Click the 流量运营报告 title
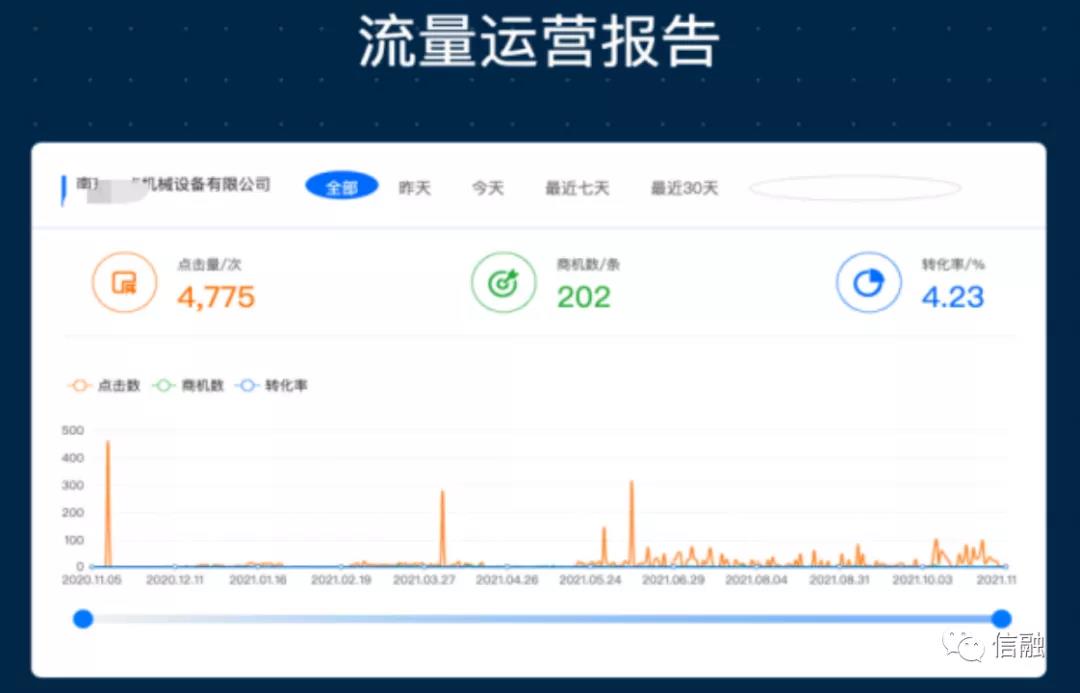 (539, 41)
